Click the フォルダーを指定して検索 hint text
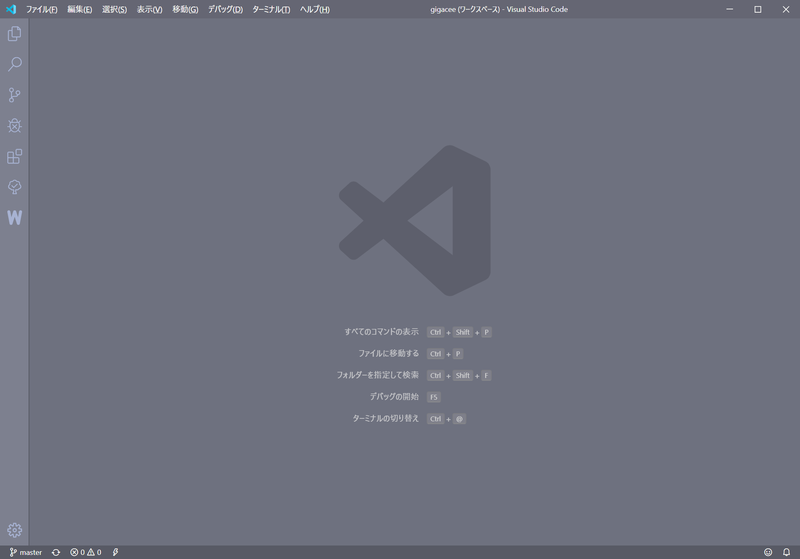Image resolution: width=800 pixels, height=559 pixels. [378, 375]
